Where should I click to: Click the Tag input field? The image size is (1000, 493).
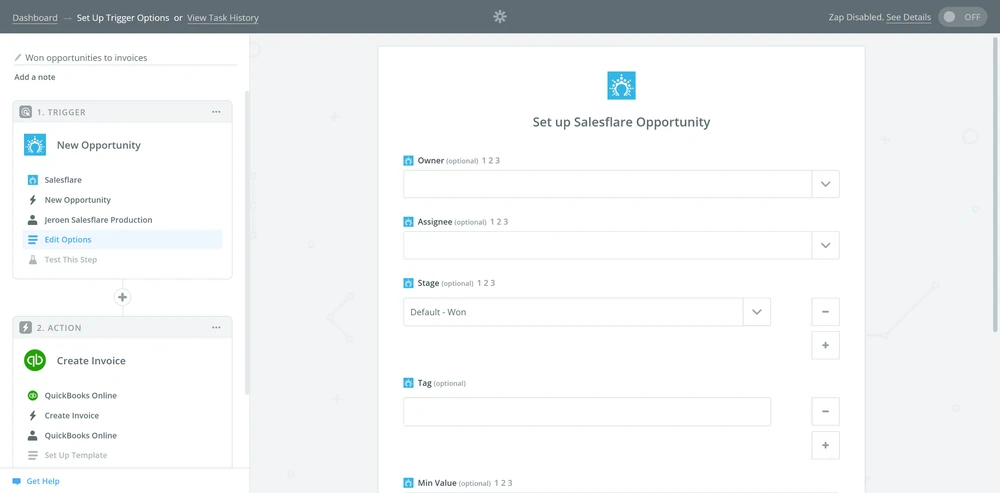coord(587,411)
